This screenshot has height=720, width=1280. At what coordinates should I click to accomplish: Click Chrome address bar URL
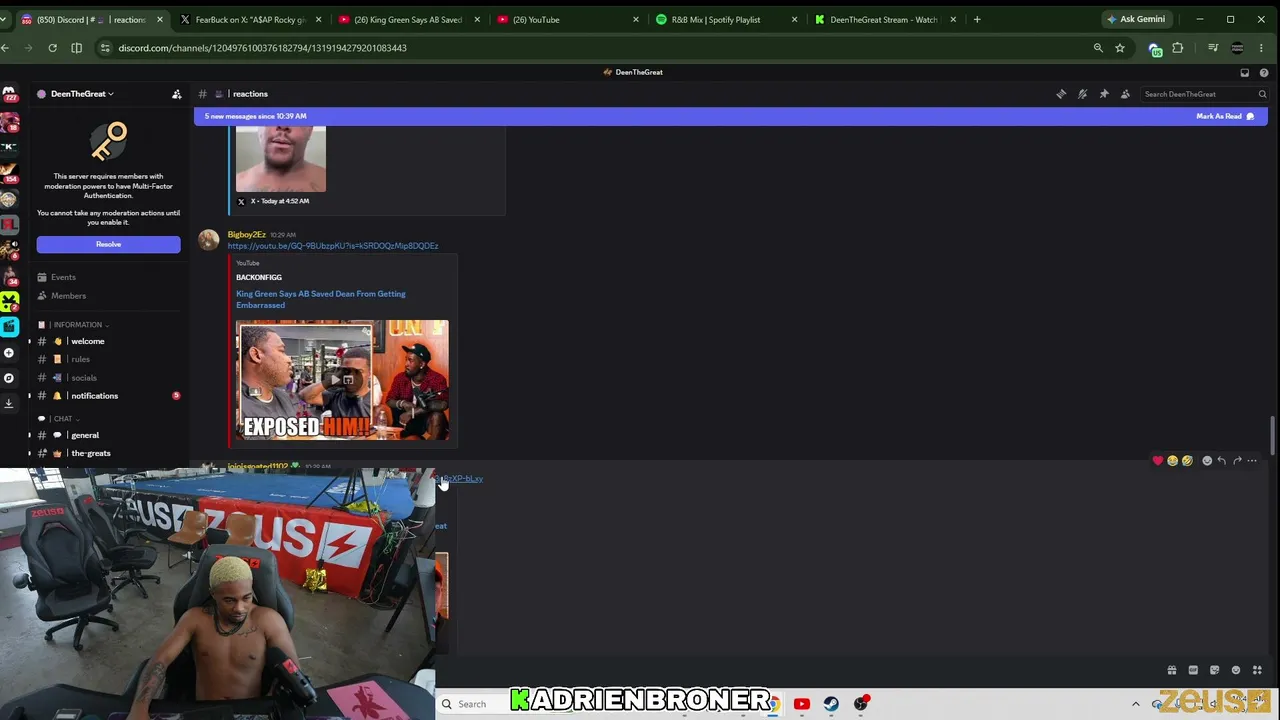point(262,48)
